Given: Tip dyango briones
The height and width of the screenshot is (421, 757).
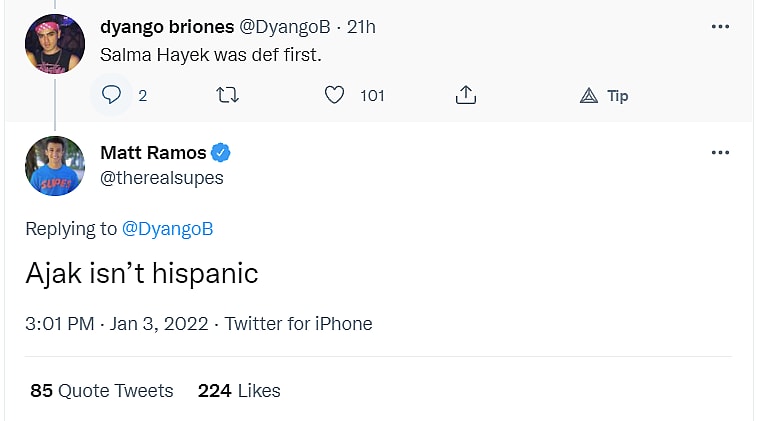Looking at the screenshot, I should click(605, 96).
